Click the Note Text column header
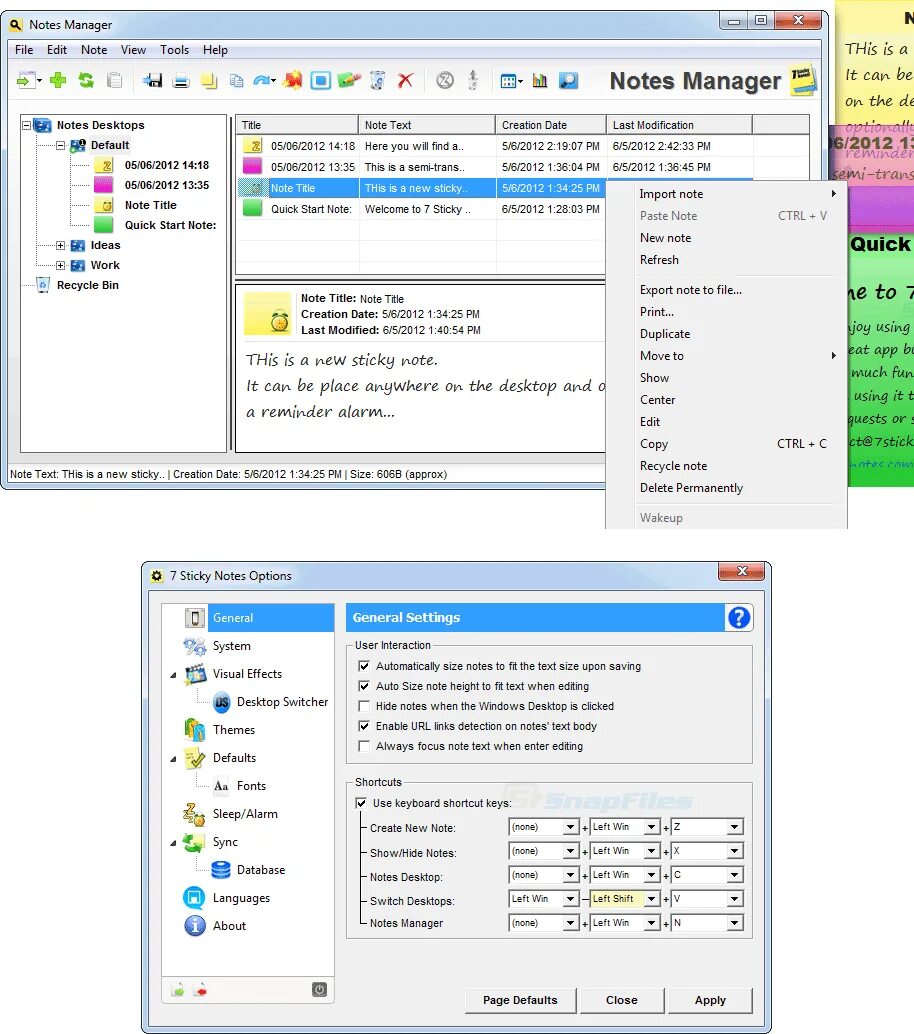Viewport: 914px width, 1034px height. pyautogui.click(x=427, y=125)
